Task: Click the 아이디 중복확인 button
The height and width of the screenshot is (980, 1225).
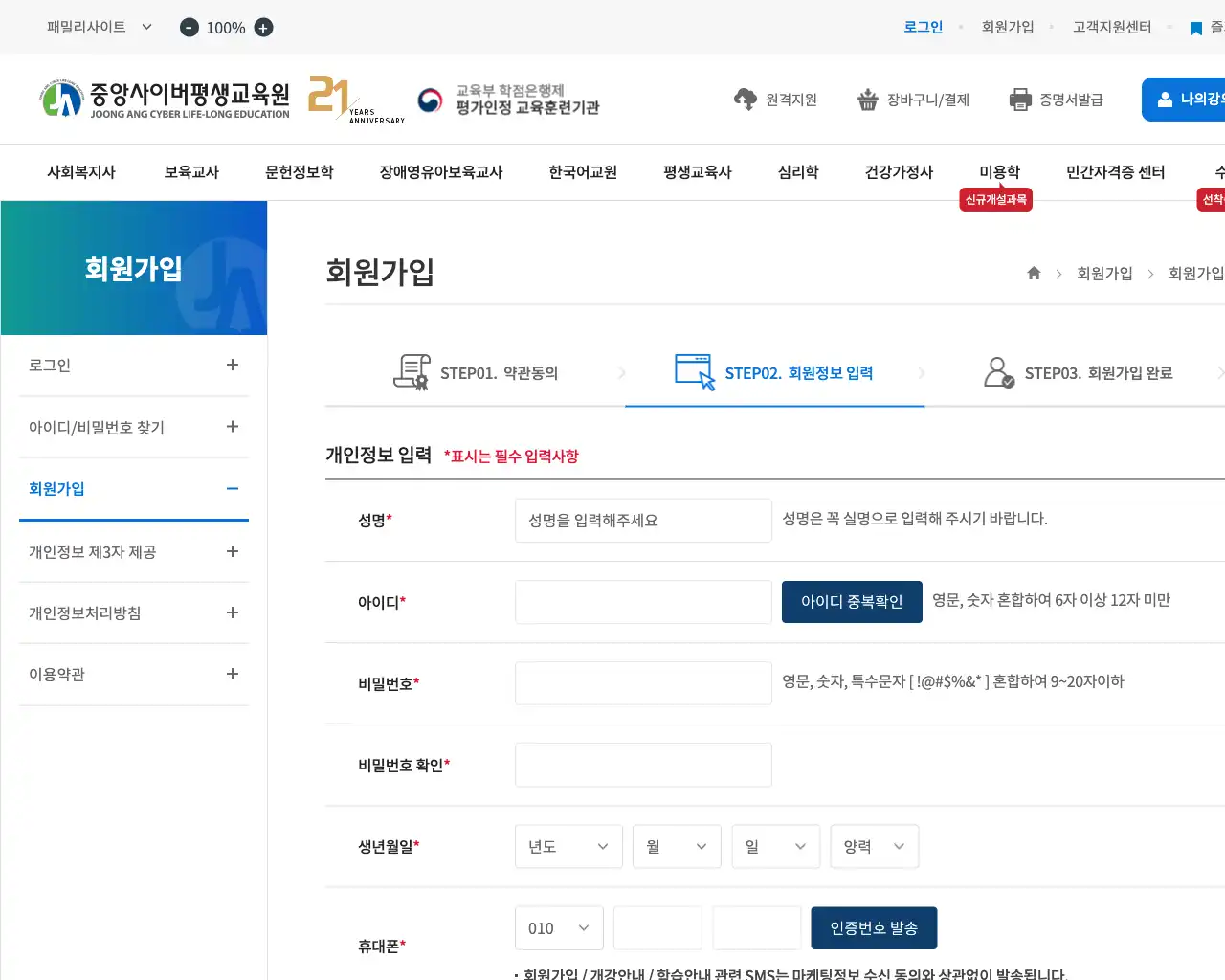Action: point(852,602)
